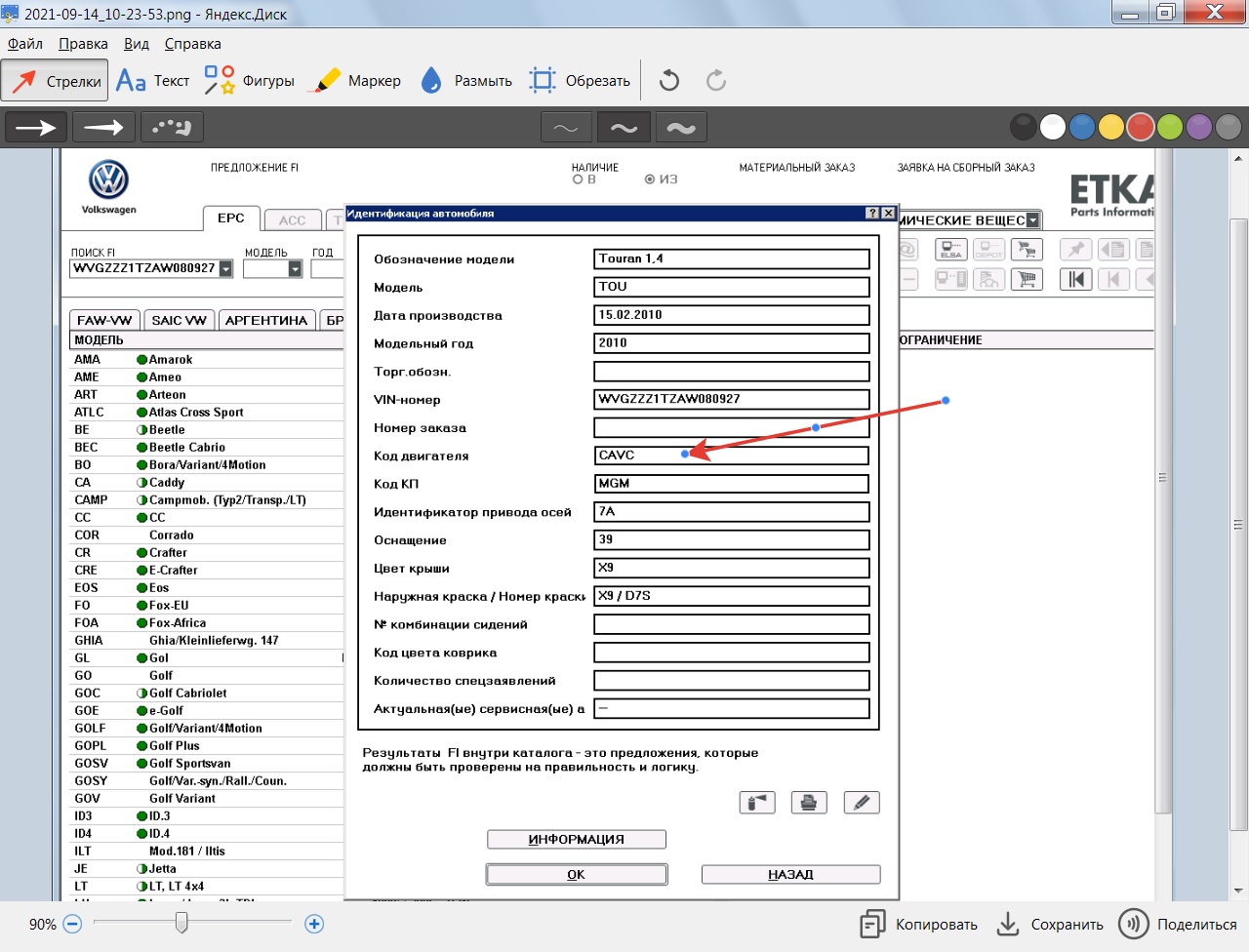Click the spray paint can icon
The height and width of the screenshot is (952, 1249).
click(x=757, y=803)
